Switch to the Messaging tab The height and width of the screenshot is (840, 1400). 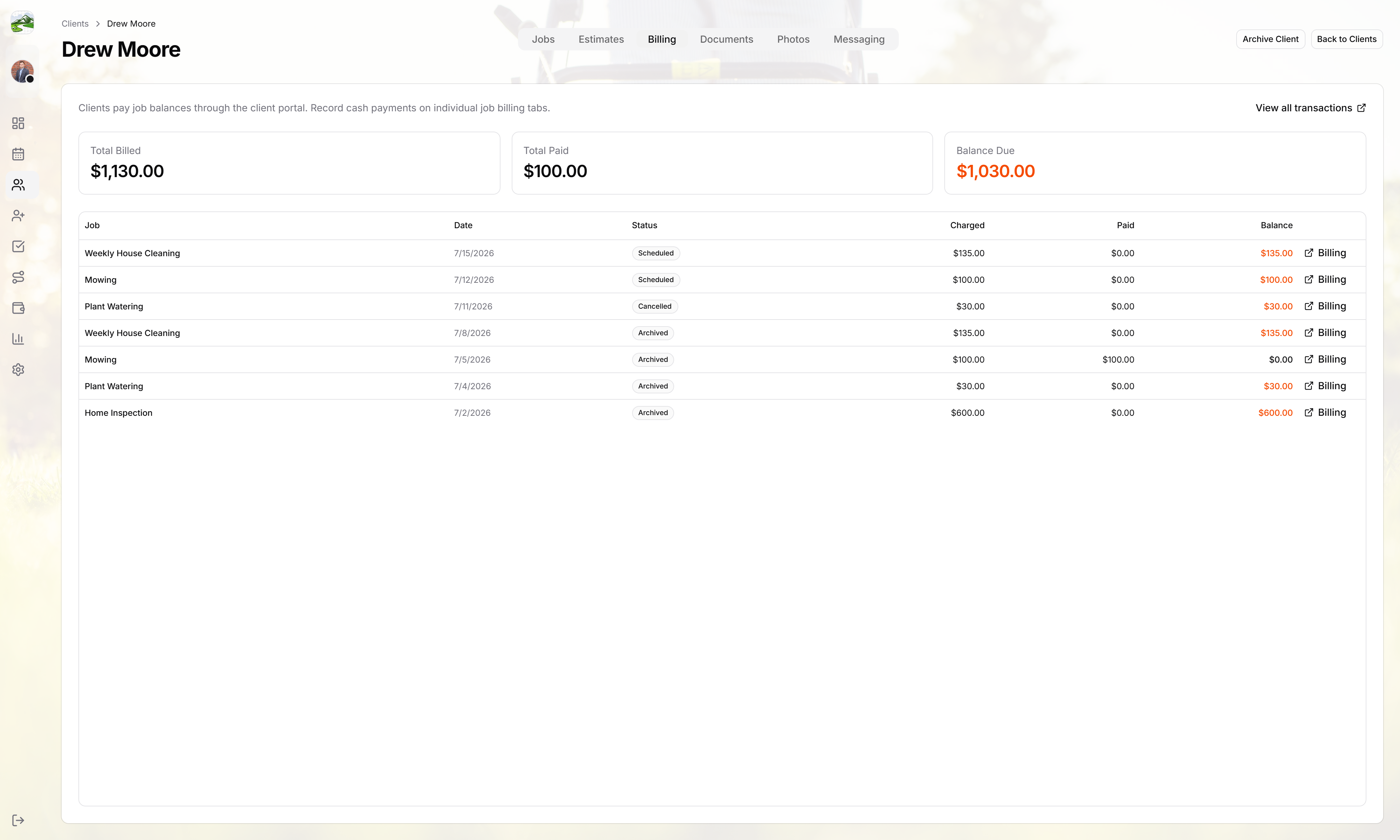click(x=859, y=39)
